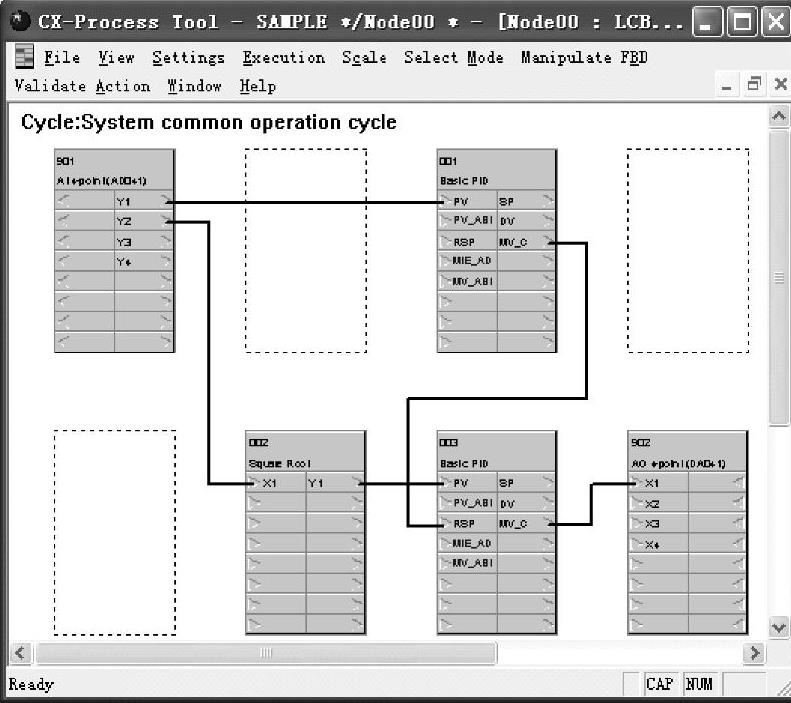Open the Scale menu

click(364, 57)
